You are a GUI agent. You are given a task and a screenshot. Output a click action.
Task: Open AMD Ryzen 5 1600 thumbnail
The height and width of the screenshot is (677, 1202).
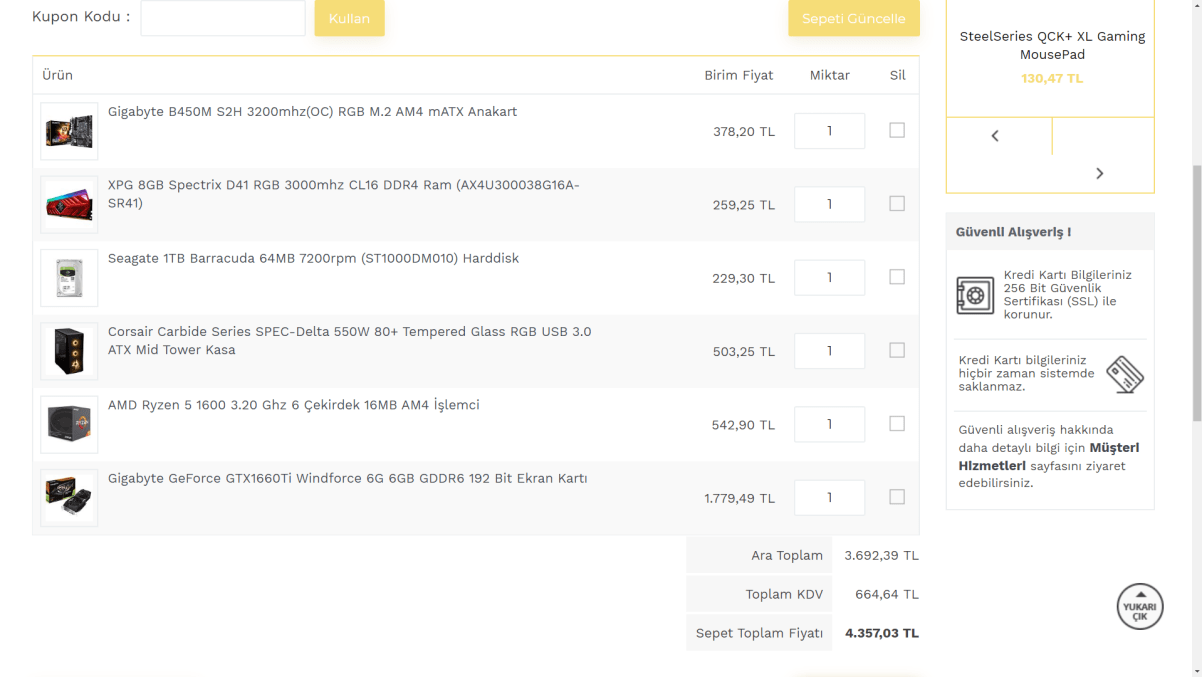[69, 424]
